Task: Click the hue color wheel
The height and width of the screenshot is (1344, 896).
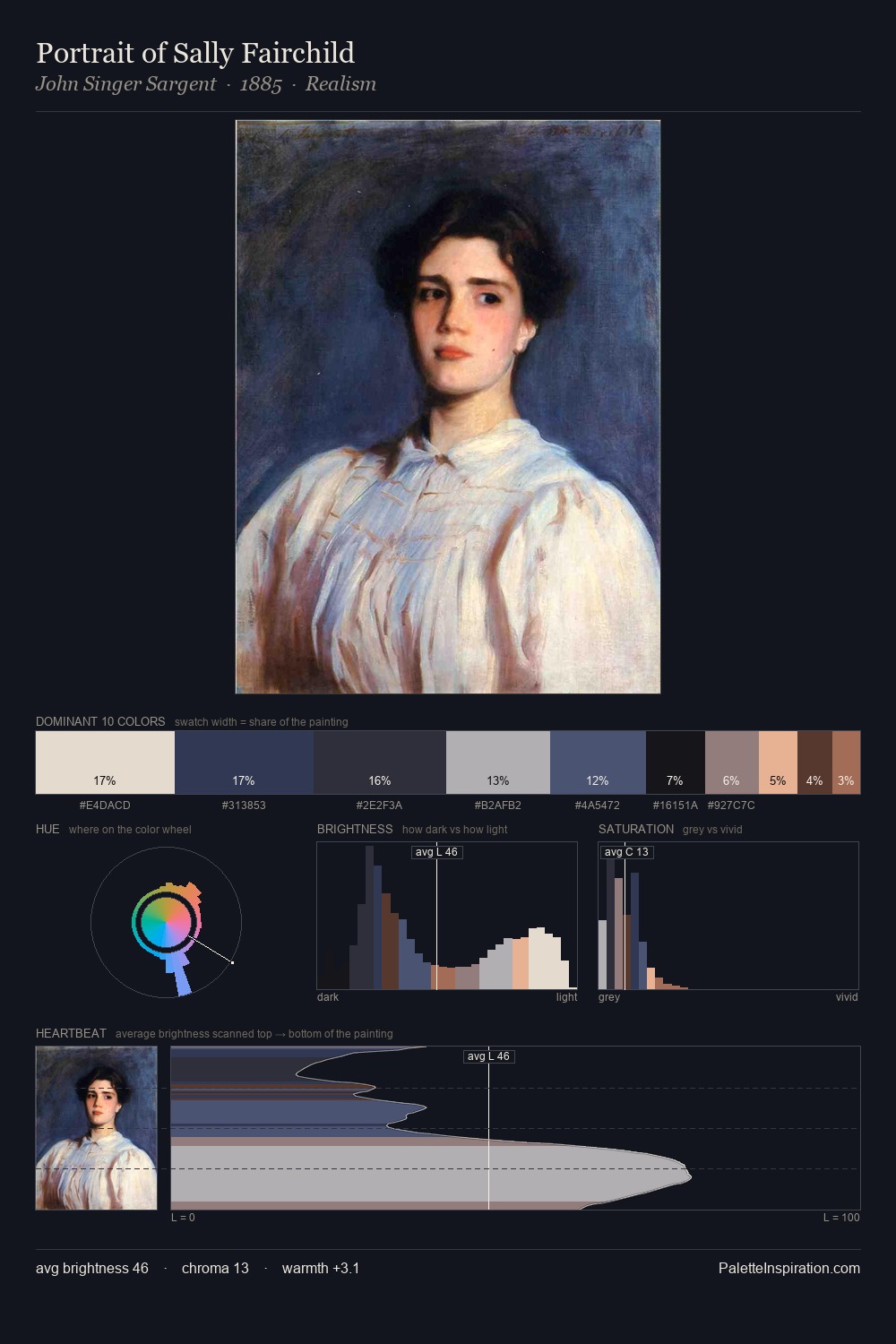Action: (x=166, y=922)
